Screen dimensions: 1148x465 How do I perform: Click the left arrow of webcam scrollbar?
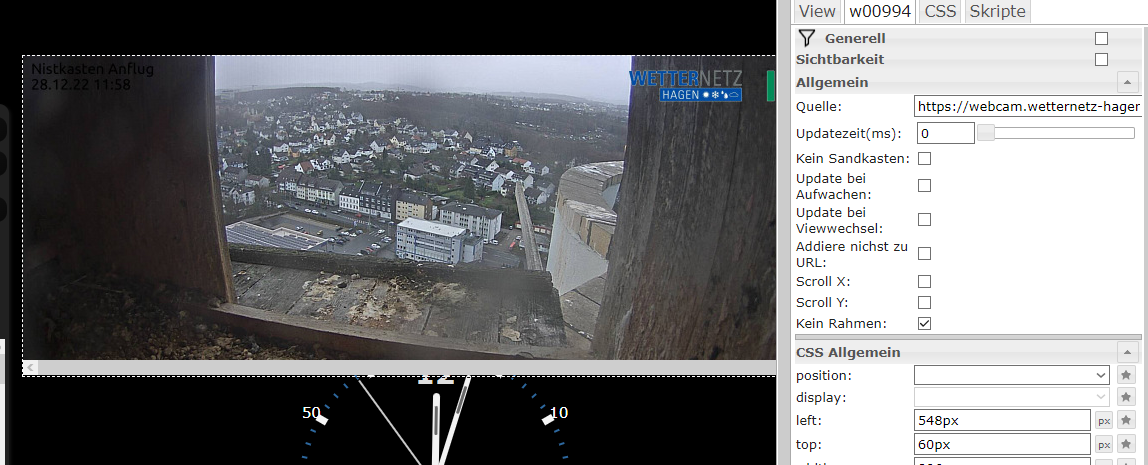(x=31, y=366)
